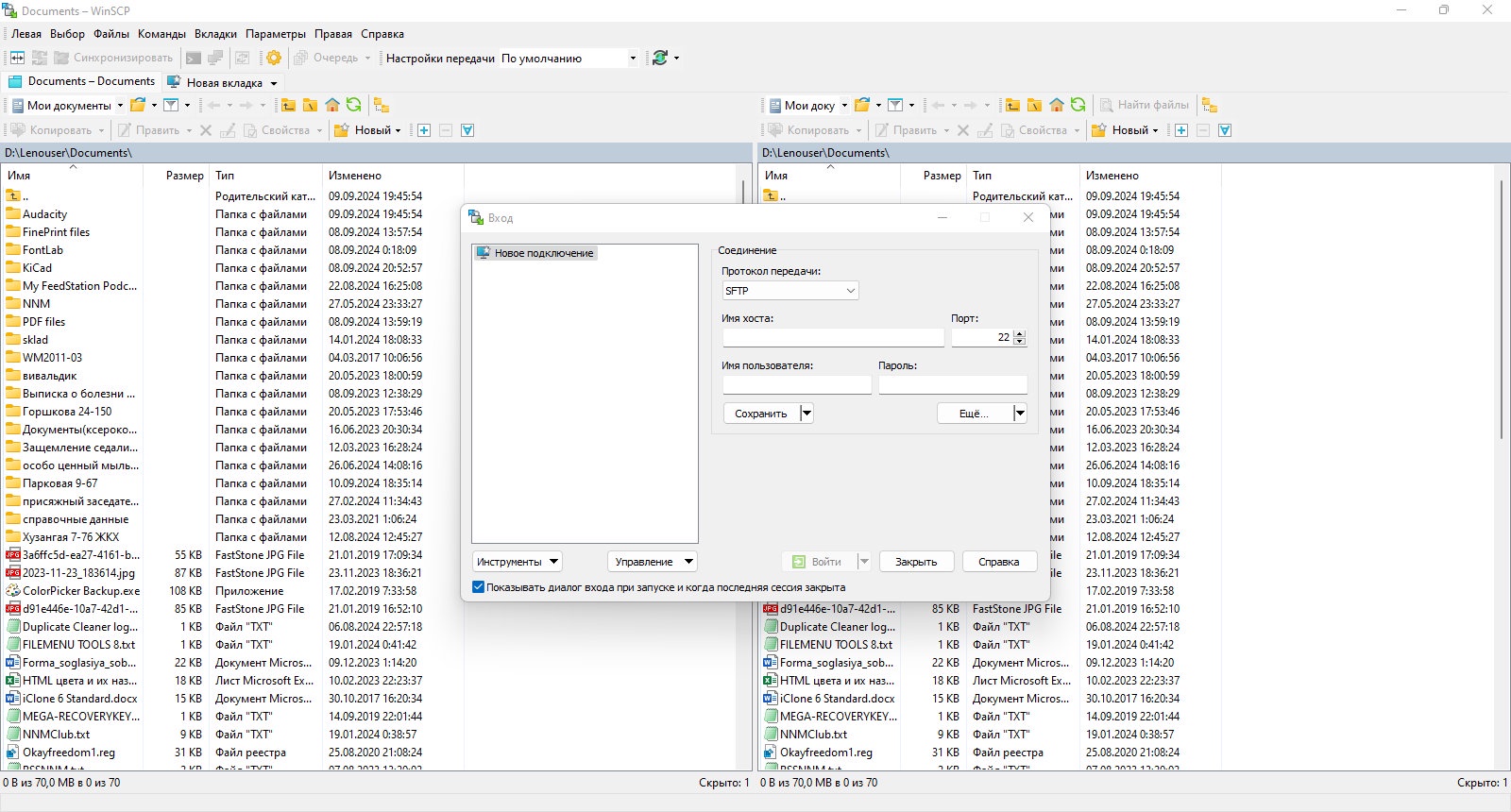Open the left panel filter icon
This screenshot has width=1511, height=812.
click(171, 105)
